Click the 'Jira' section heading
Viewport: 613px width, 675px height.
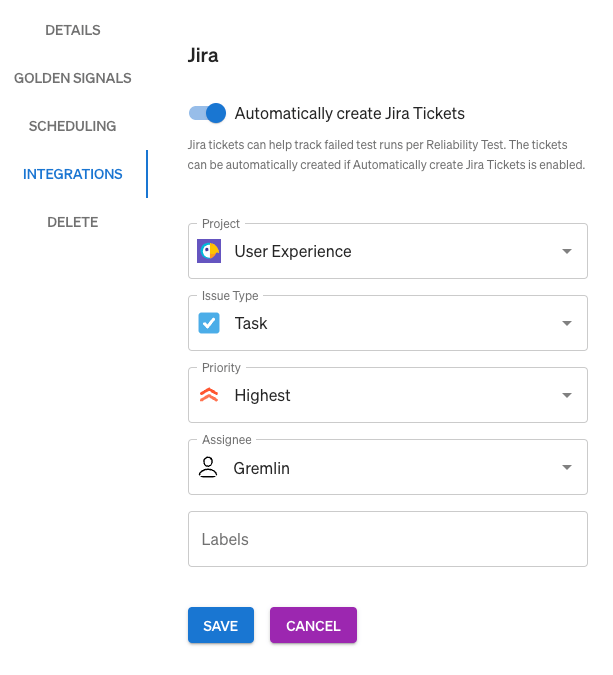pyautogui.click(x=203, y=55)
